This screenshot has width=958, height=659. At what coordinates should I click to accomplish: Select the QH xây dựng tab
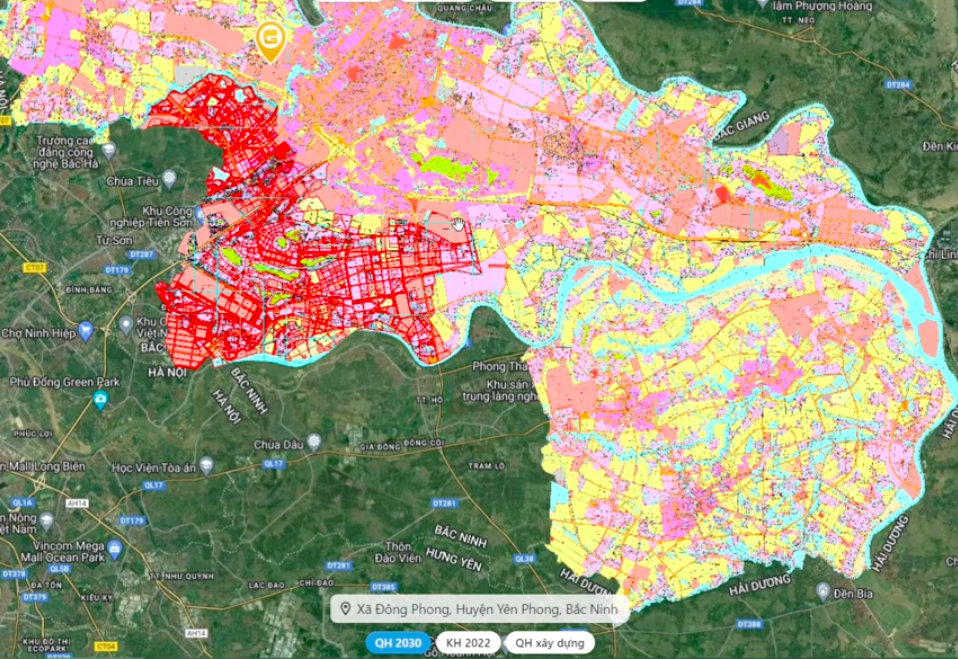[x=549, y=642]
